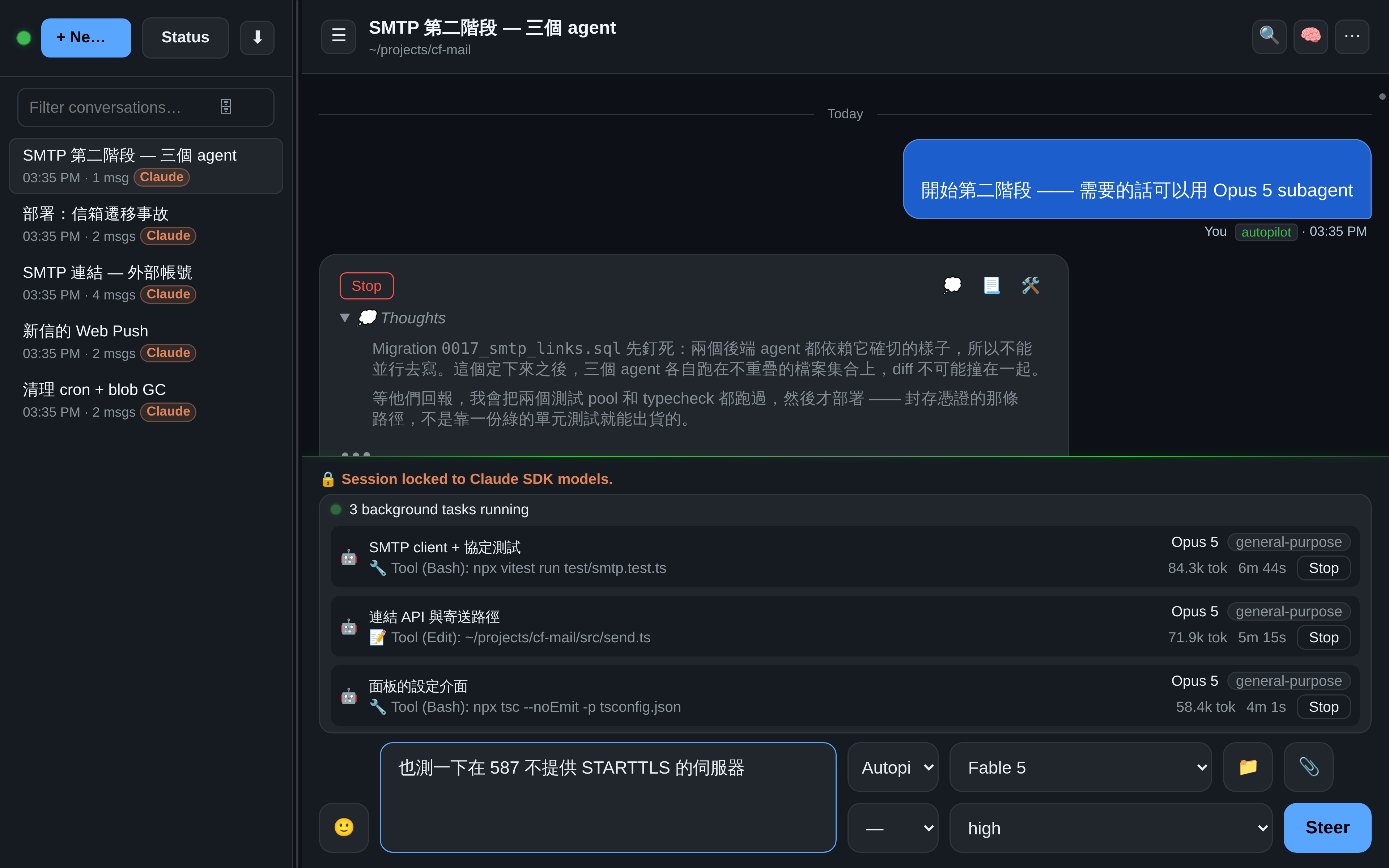Click robot icon for SMTP client task
Image resolution: width=1389 pixels, height=868 pixels.
pos(348,557)
